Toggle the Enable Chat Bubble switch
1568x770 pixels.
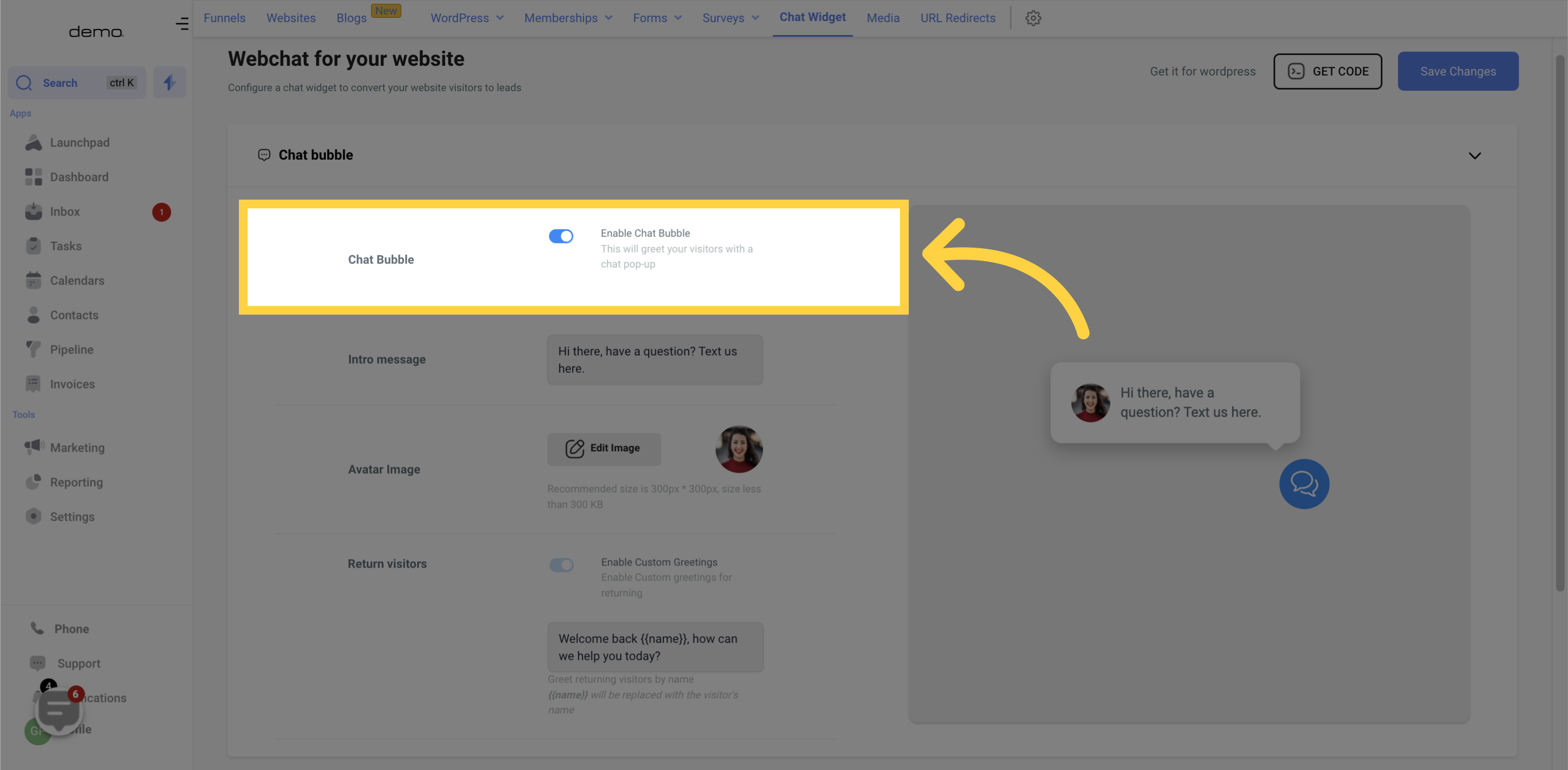pyautogui.click(x=560, y=236)
